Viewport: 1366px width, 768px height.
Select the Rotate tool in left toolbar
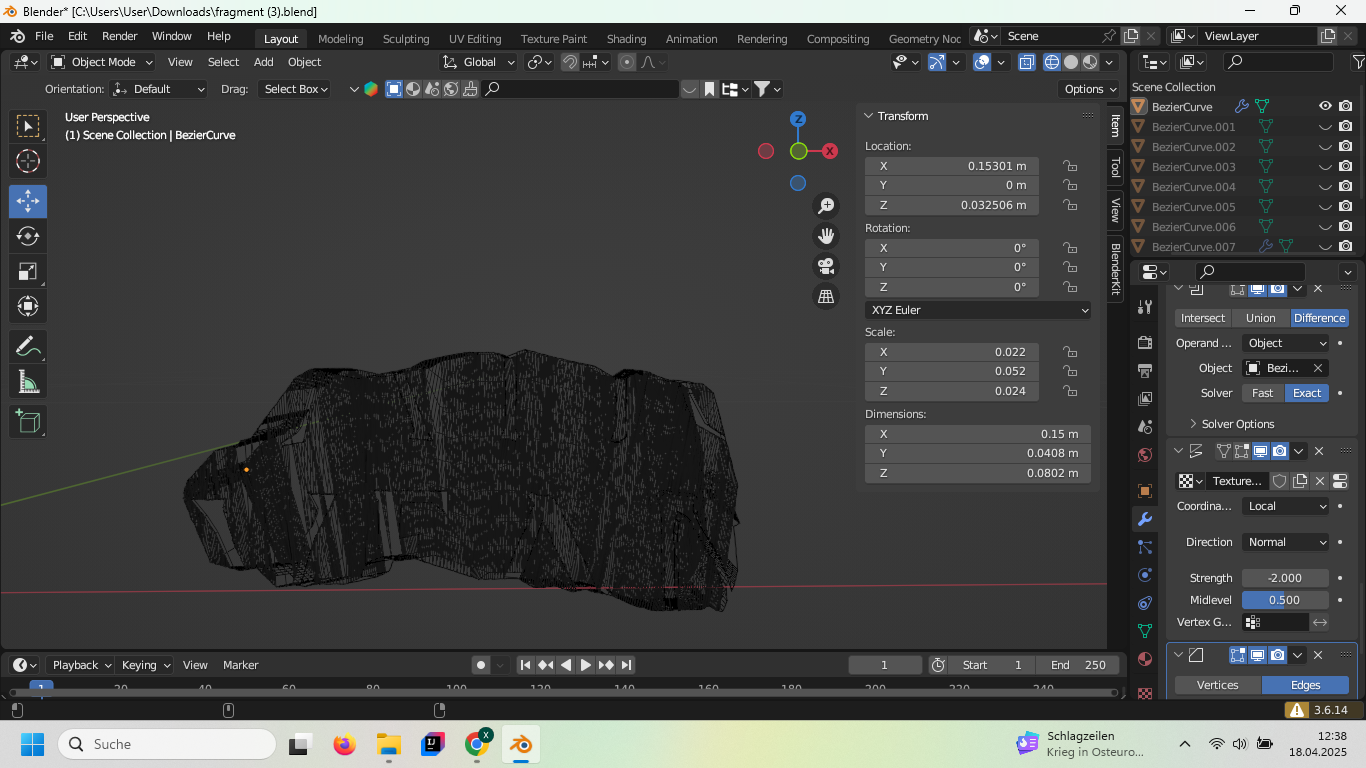(x=28, y=236)
